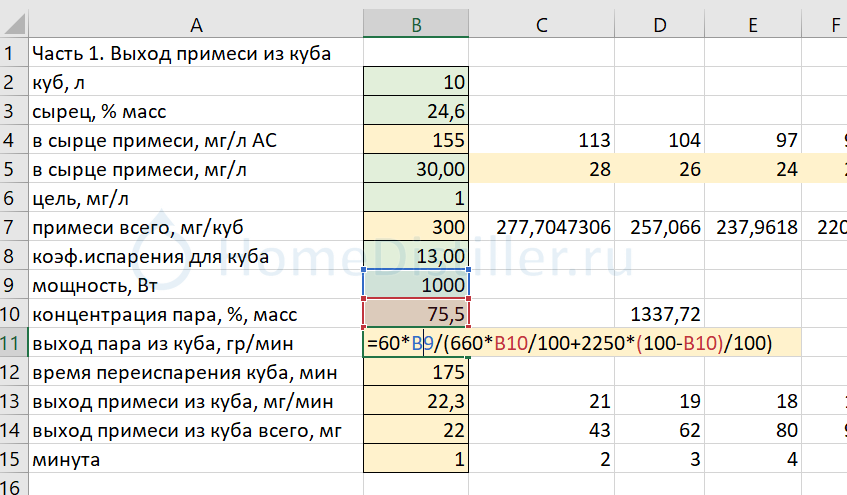Select entire row 11 via row header
Viewport: 847px width, 495px height.
[x=12, y=344]
